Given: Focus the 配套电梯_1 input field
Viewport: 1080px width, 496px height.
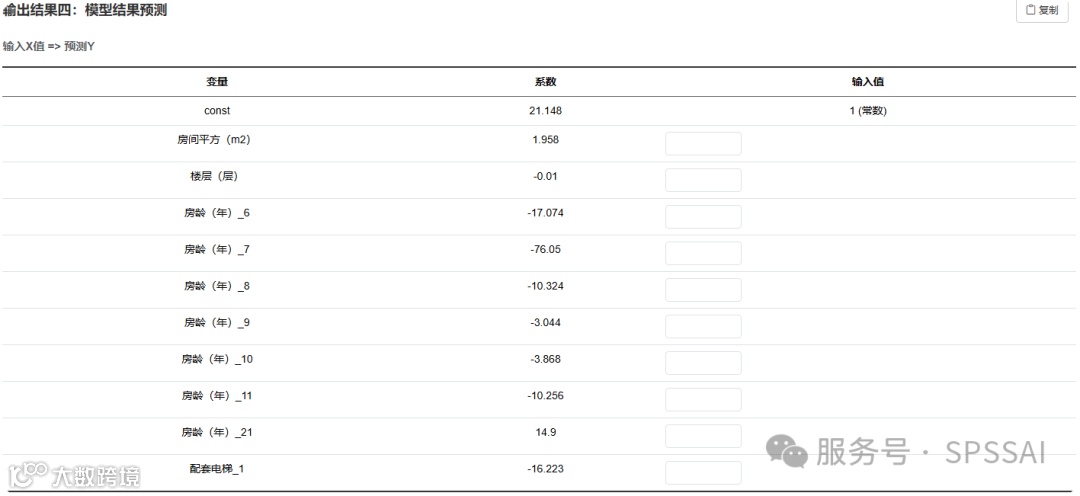Looking at the screenshot, I should (703, 473).
